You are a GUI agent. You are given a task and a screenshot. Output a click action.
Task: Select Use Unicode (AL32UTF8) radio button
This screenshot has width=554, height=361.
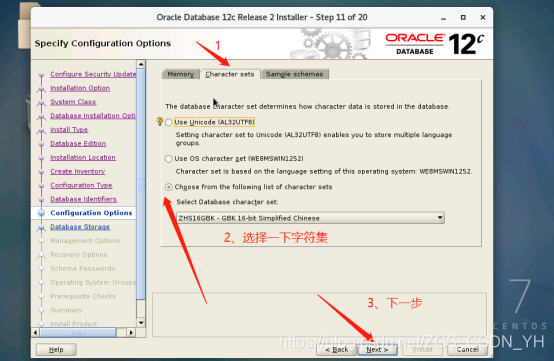click(x=169, y=122)
